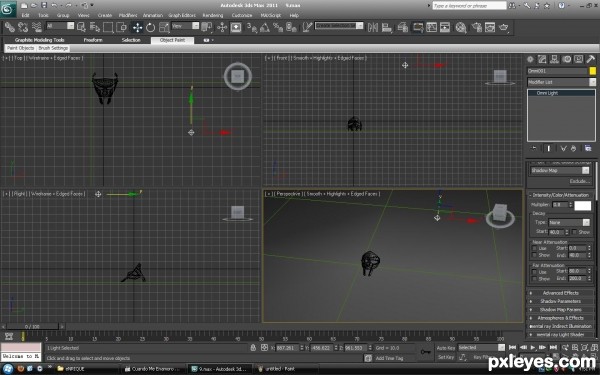Open the Rendering menu
The image size is (600, 375).
click(213, 16)
